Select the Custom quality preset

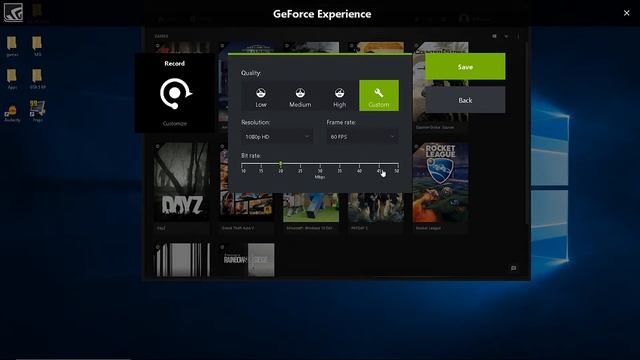[379, 96]
